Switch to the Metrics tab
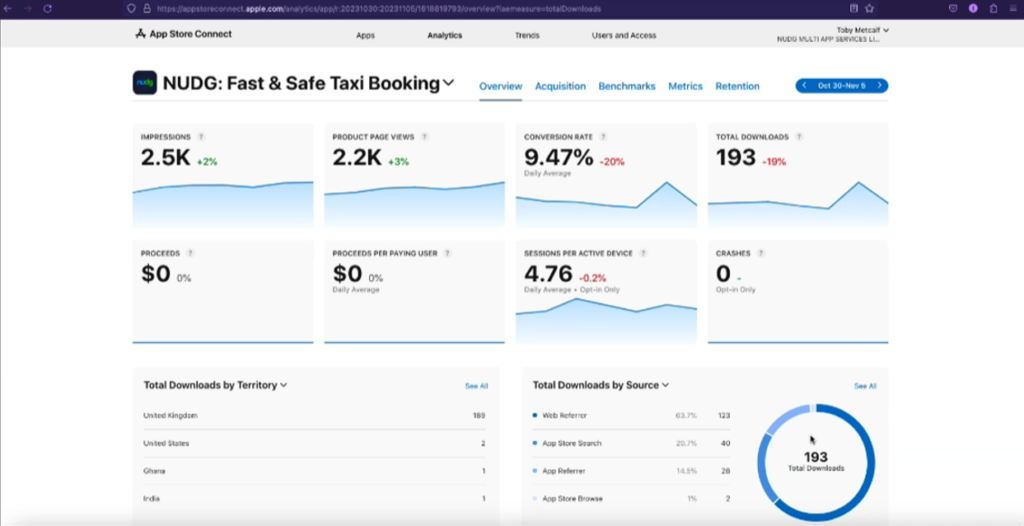This screenshot has width=1024, height=526. click(685, 86)
